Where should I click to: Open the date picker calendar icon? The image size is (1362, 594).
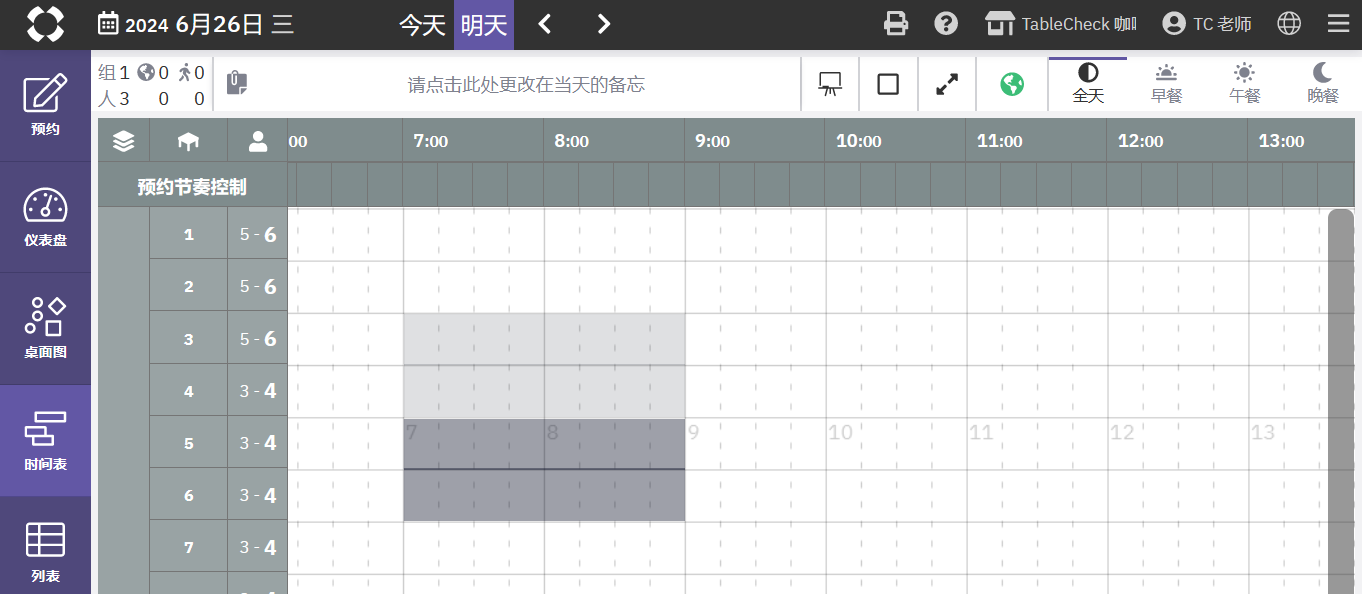[x=108, y=24]
